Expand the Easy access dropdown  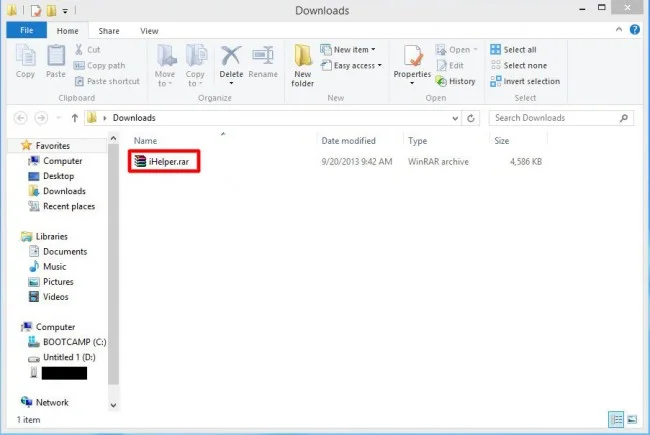tap(352, 66)
